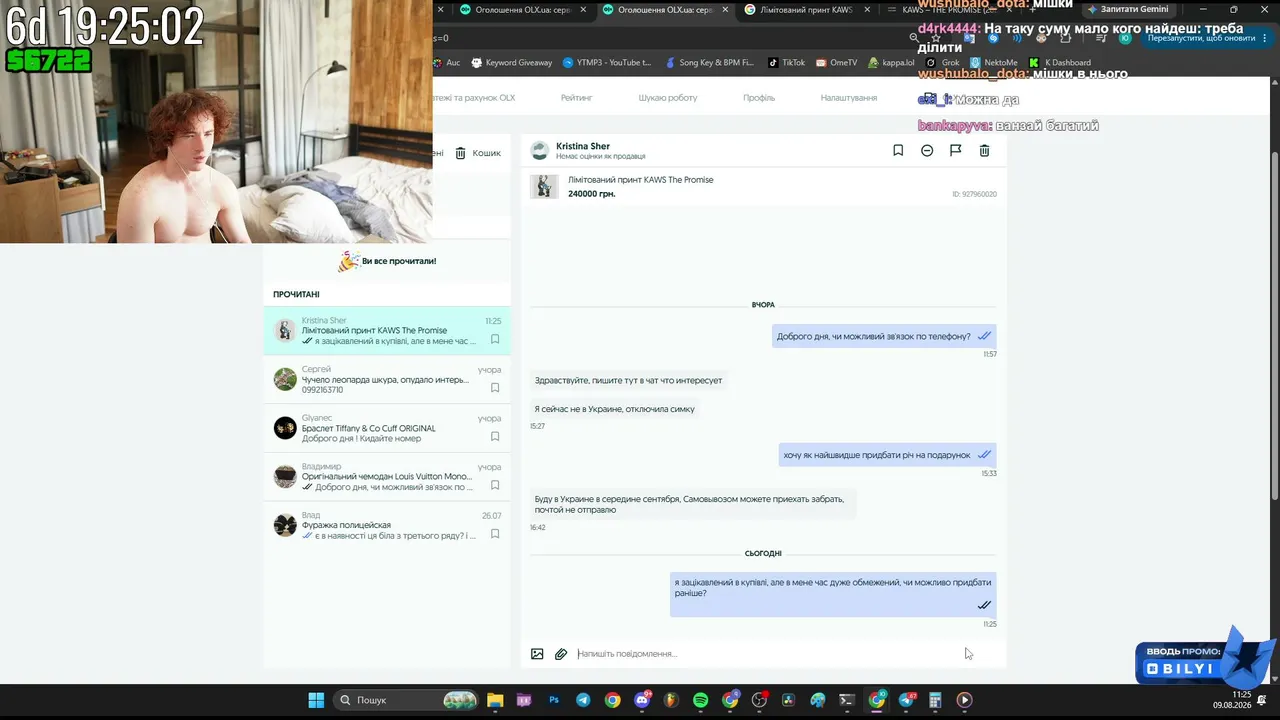
Task: Open the Лімітований принт KAWS The Promise listing title
Action: point(641,180)
